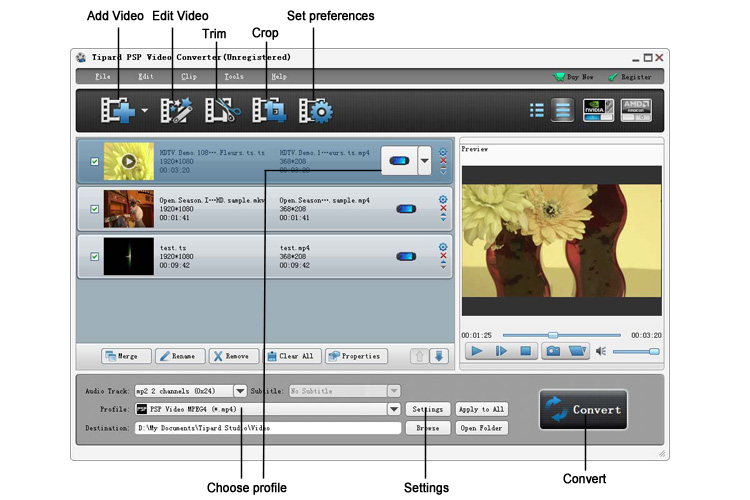This screenshot has height=500, width=750.
Task: Remove Open Season row with red X
Action: coord(443,208)
